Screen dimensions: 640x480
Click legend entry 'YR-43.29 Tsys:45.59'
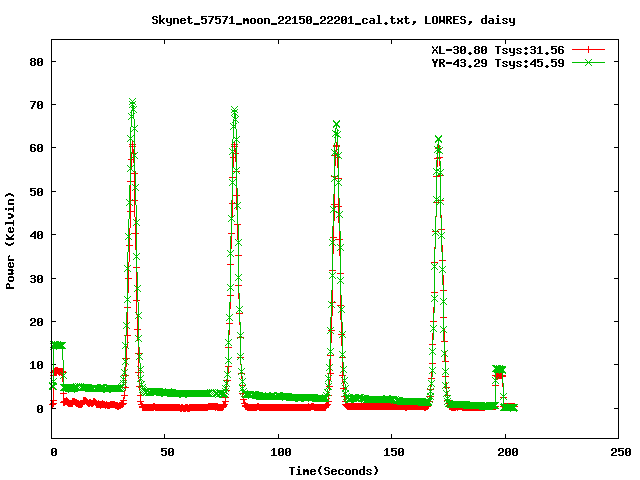click(498, 63)
